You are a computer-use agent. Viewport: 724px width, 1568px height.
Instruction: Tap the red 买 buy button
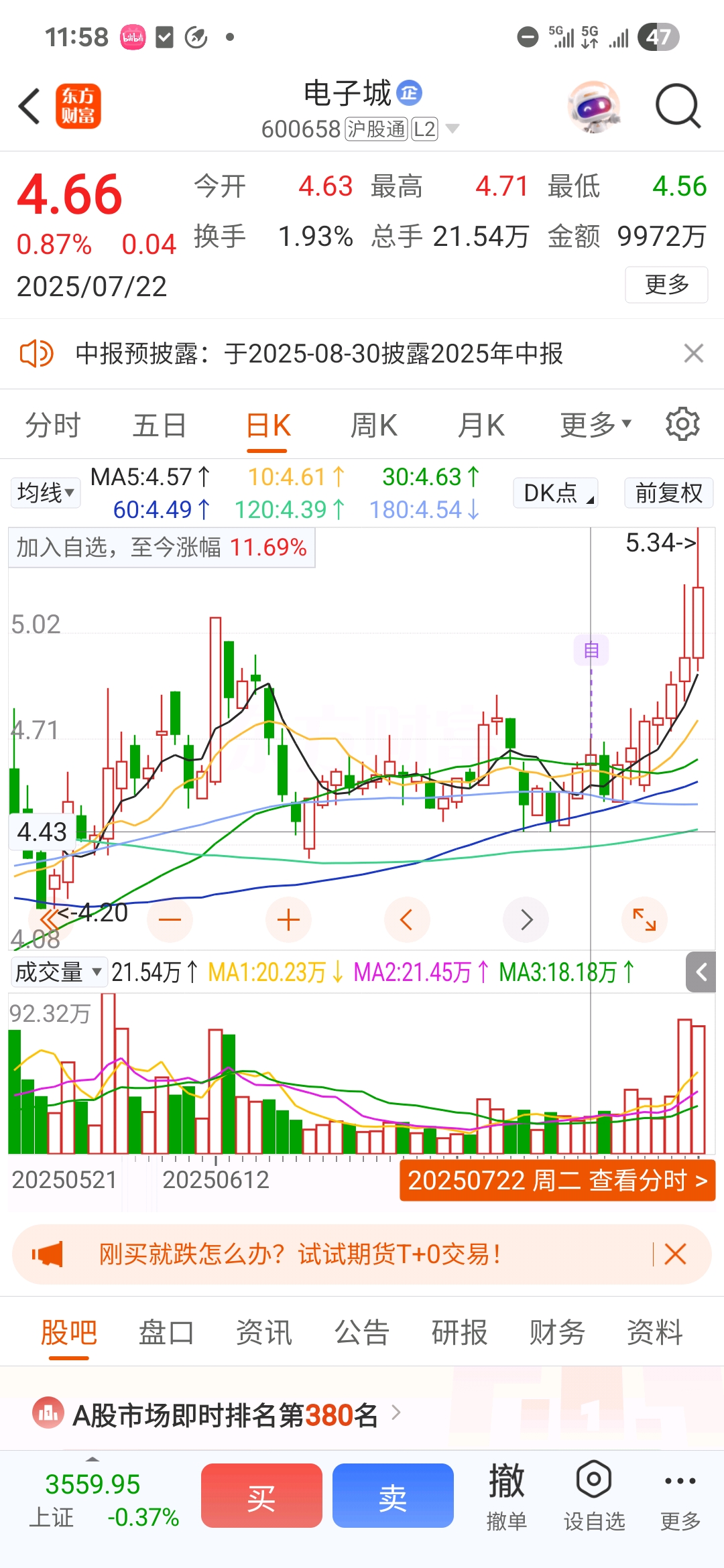[x=261, y=1496]
